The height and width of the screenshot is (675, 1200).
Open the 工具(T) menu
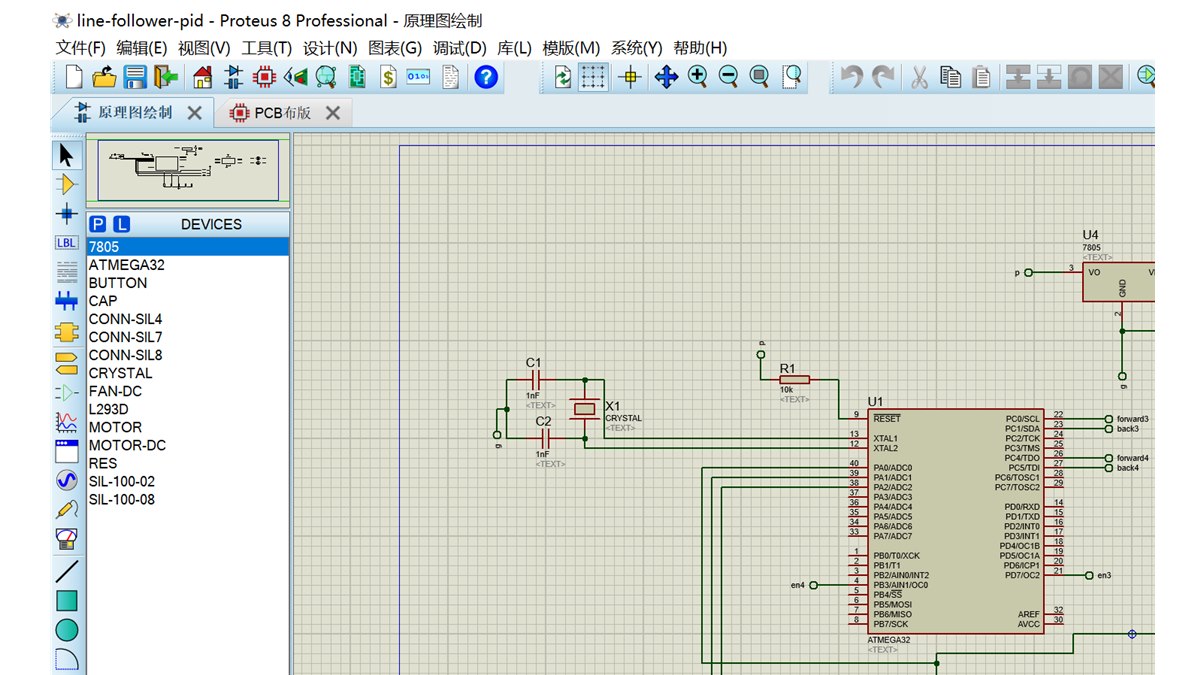(x=267, y=48)
